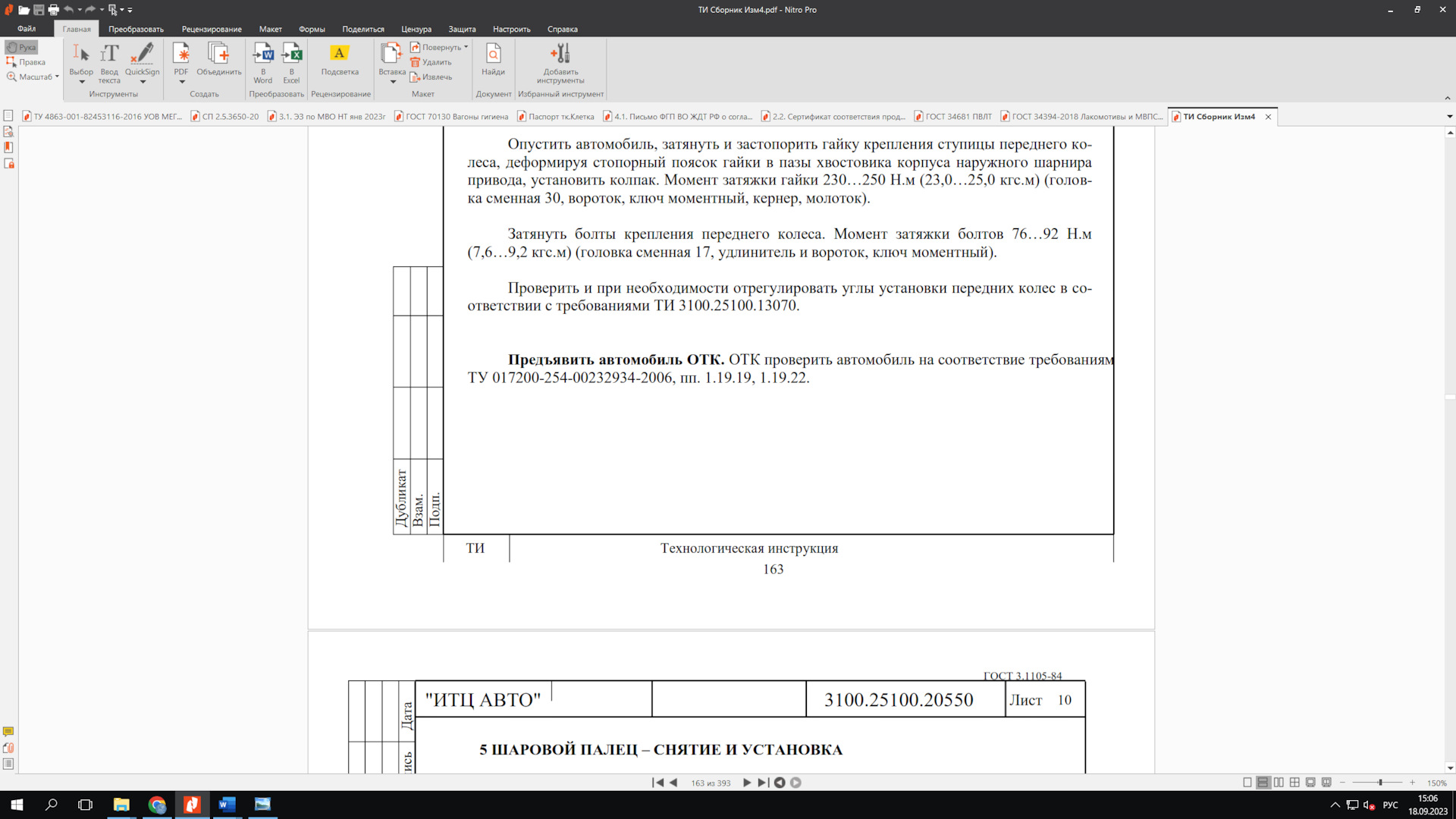1456x819 pixels.
Task: Switch to the Рецензирование ribbon tab
Action: [x=212, y=29]
